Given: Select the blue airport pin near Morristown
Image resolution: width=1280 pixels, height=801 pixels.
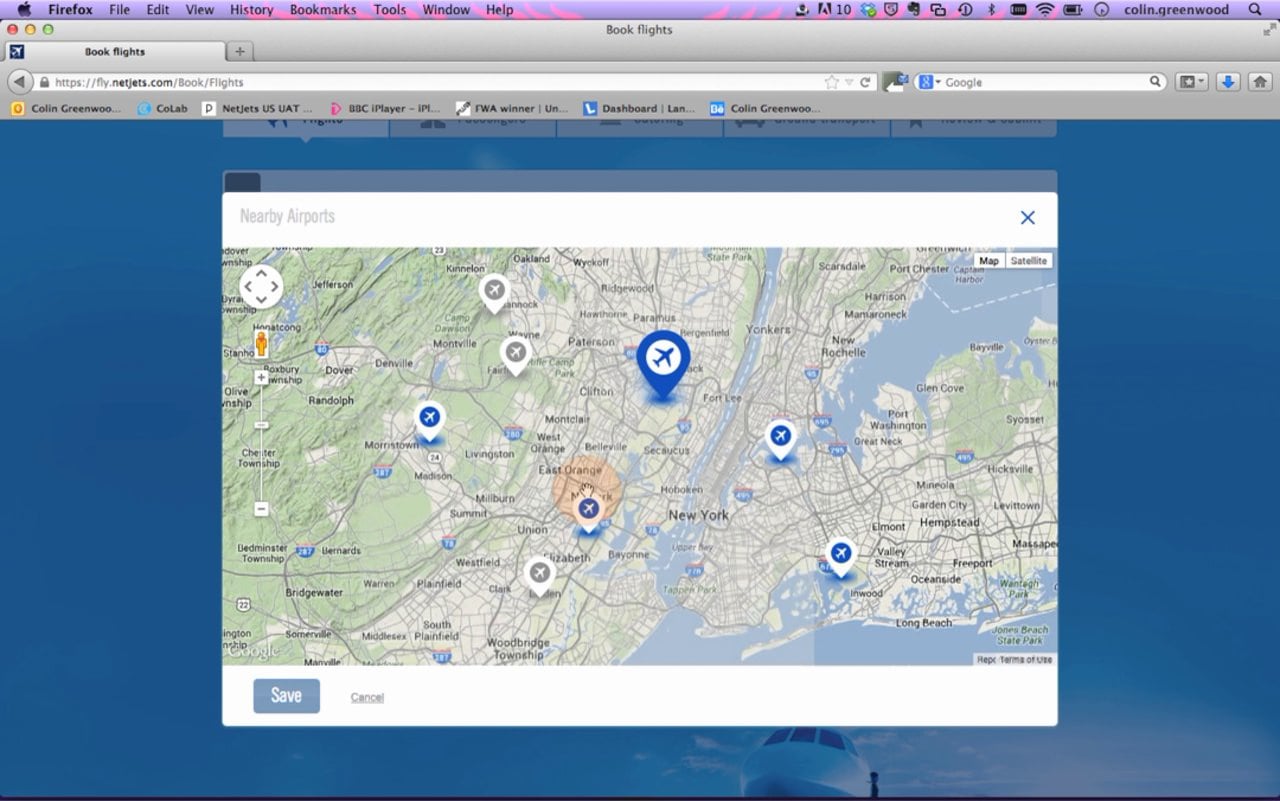Looking at the screenshot, I should (x=430, y=419).
